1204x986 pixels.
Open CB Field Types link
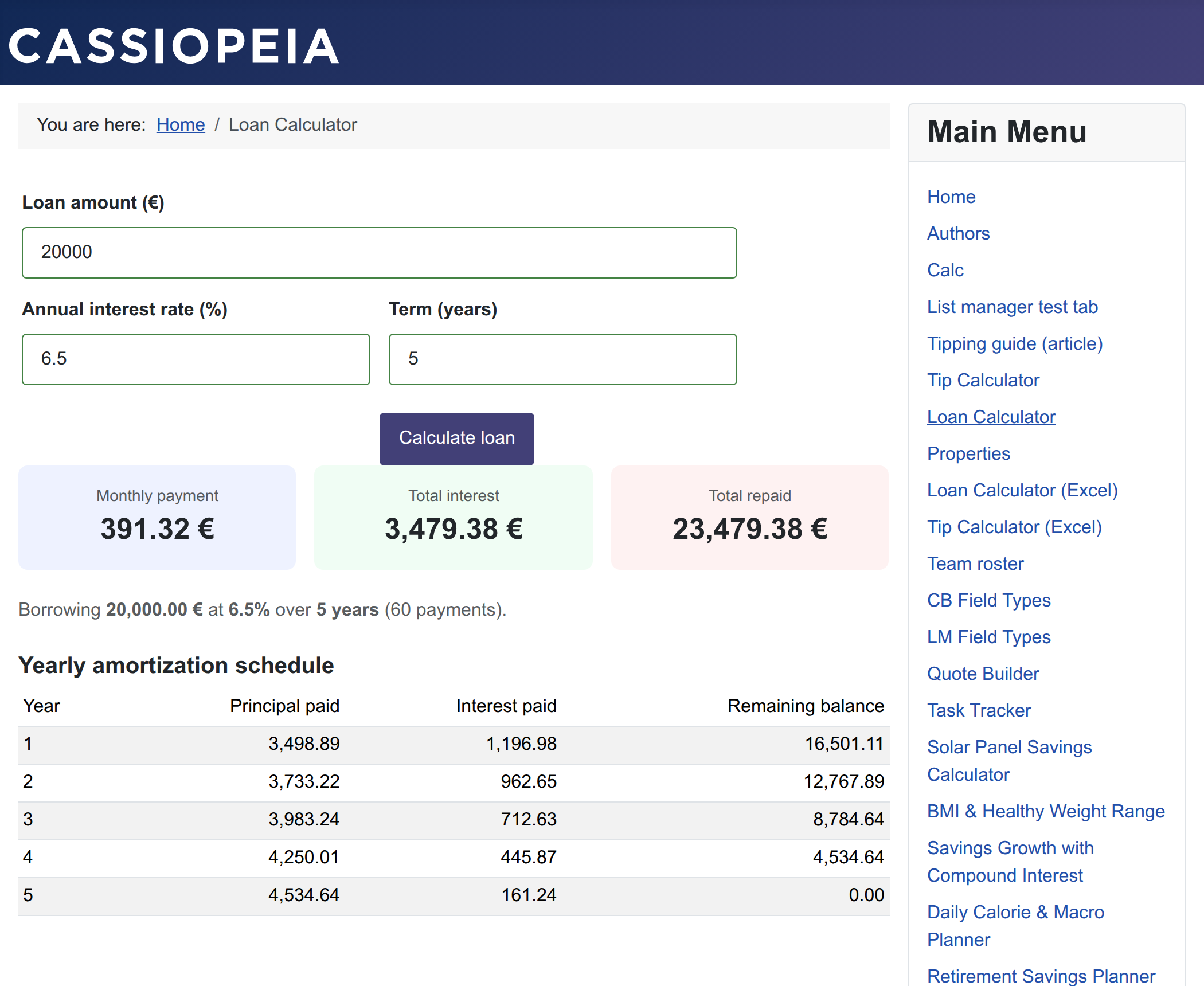pyautogui.click(x=989, y=600)
